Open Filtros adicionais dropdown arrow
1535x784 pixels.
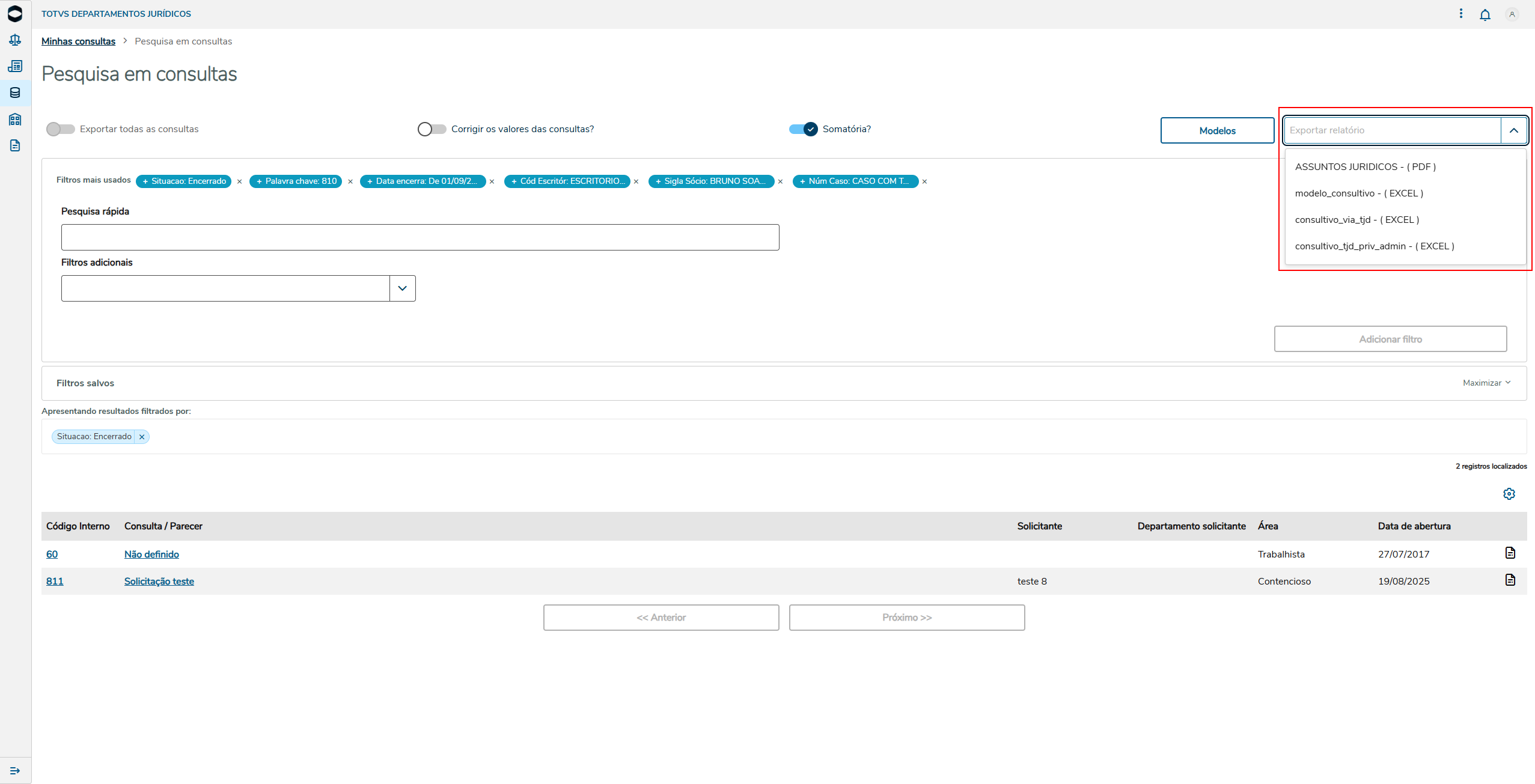[x=402, y=288]
